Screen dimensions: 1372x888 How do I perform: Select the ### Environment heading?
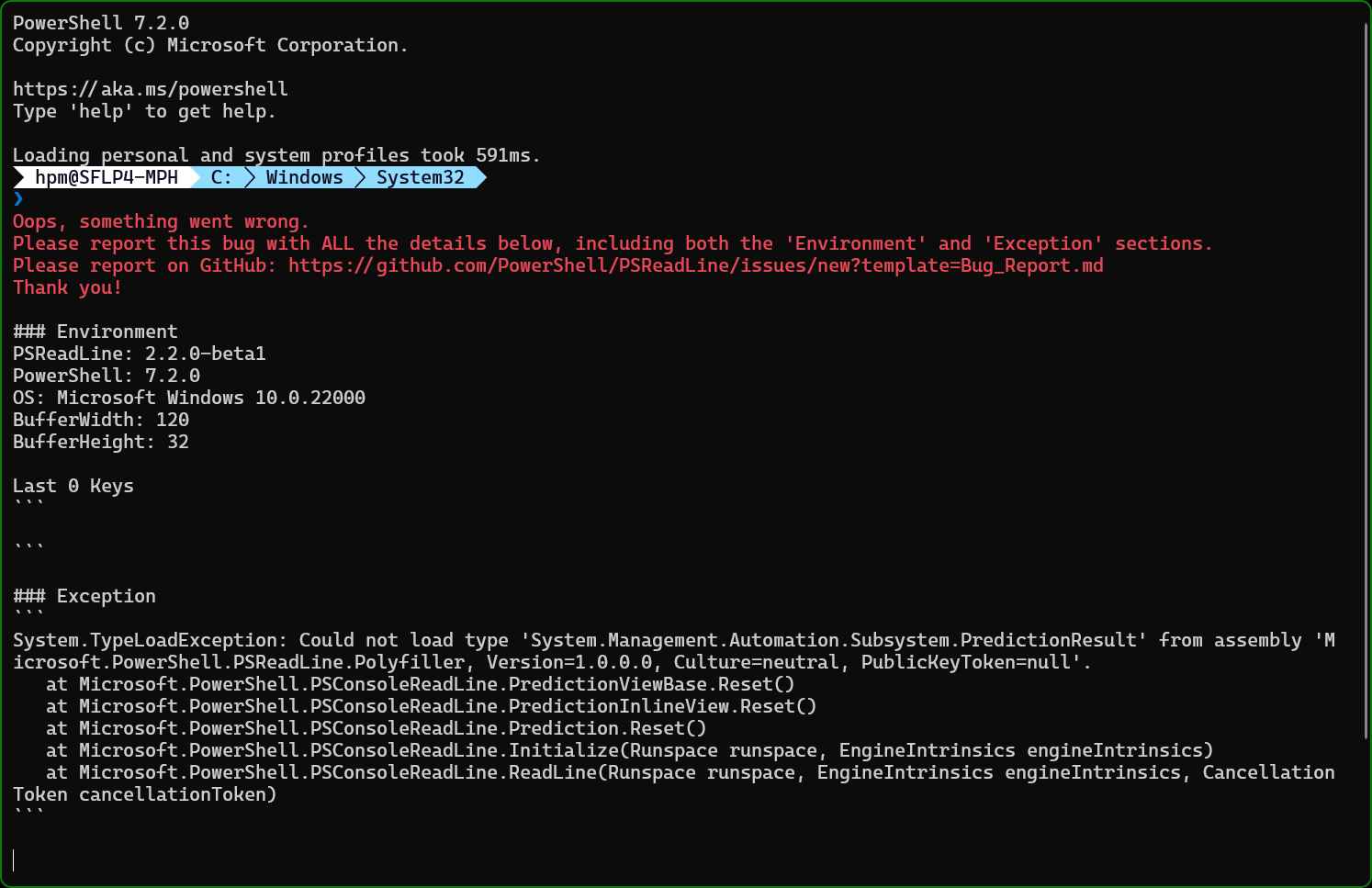[x=95, y=331]
